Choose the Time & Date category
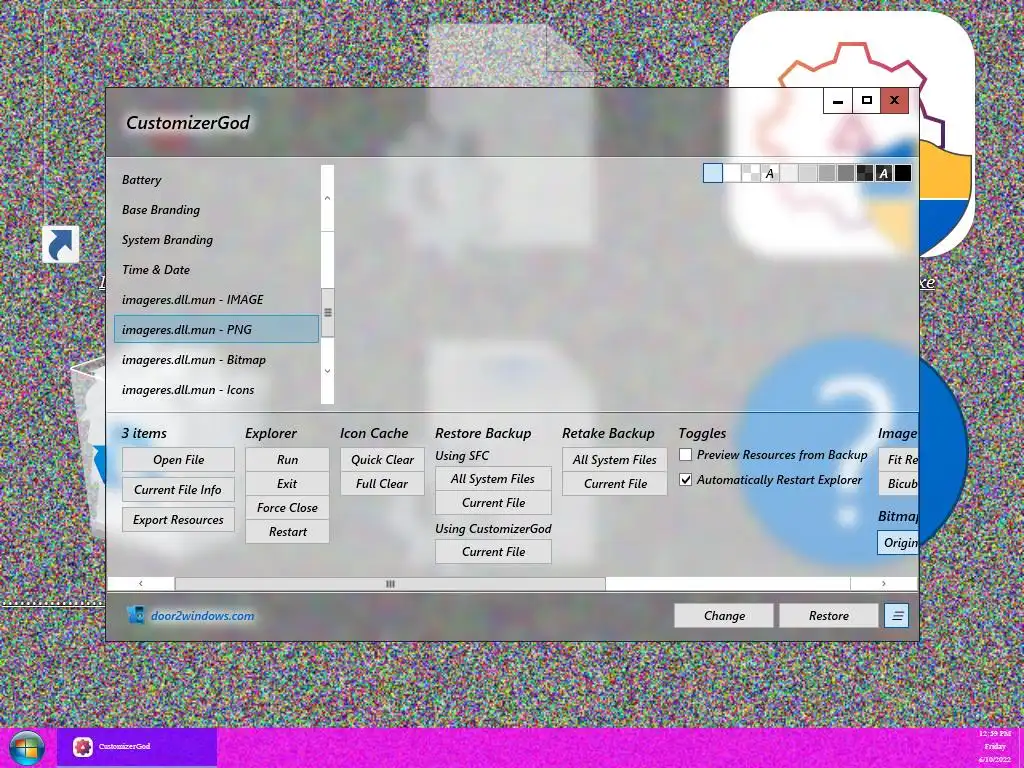The image size is (1024, 768). (x=216, y=270)
